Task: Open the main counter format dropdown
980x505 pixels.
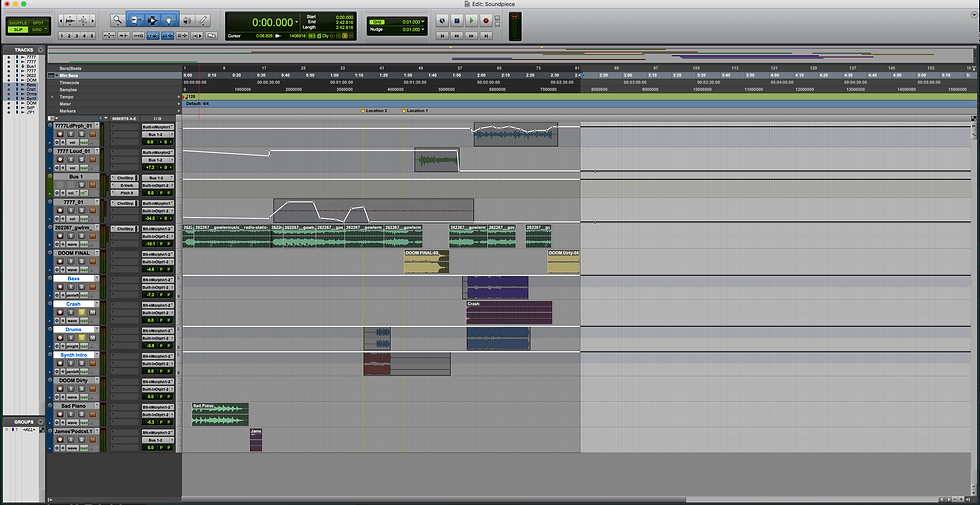Action: click(296, 22)
